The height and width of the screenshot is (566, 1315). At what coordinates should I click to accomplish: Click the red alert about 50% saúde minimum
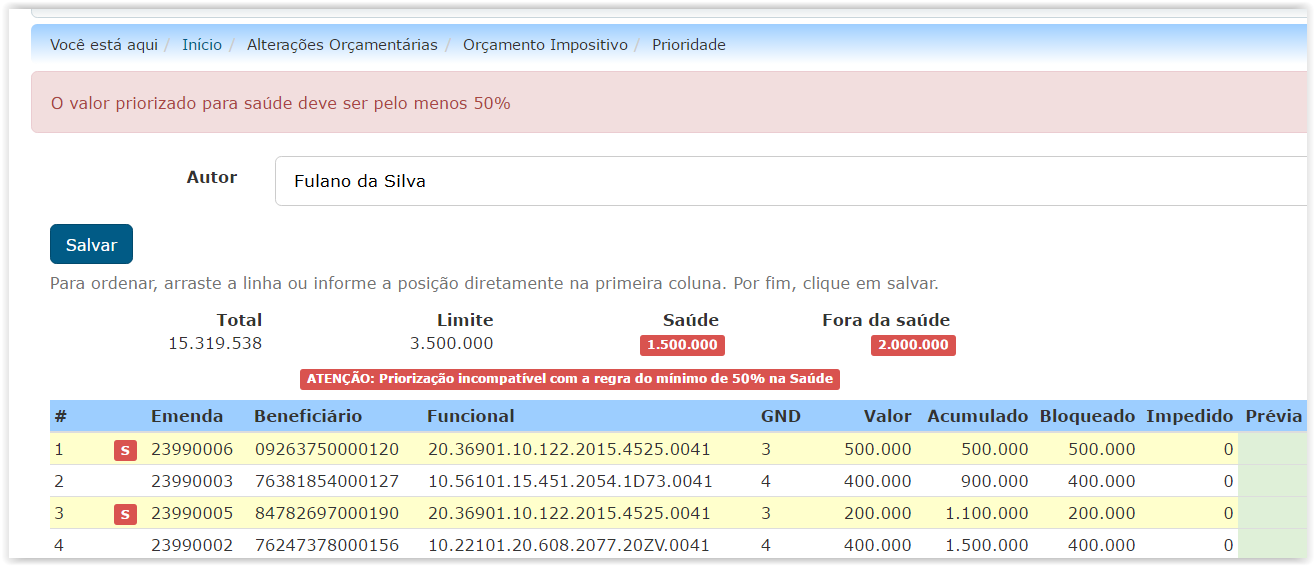[280, 103]
